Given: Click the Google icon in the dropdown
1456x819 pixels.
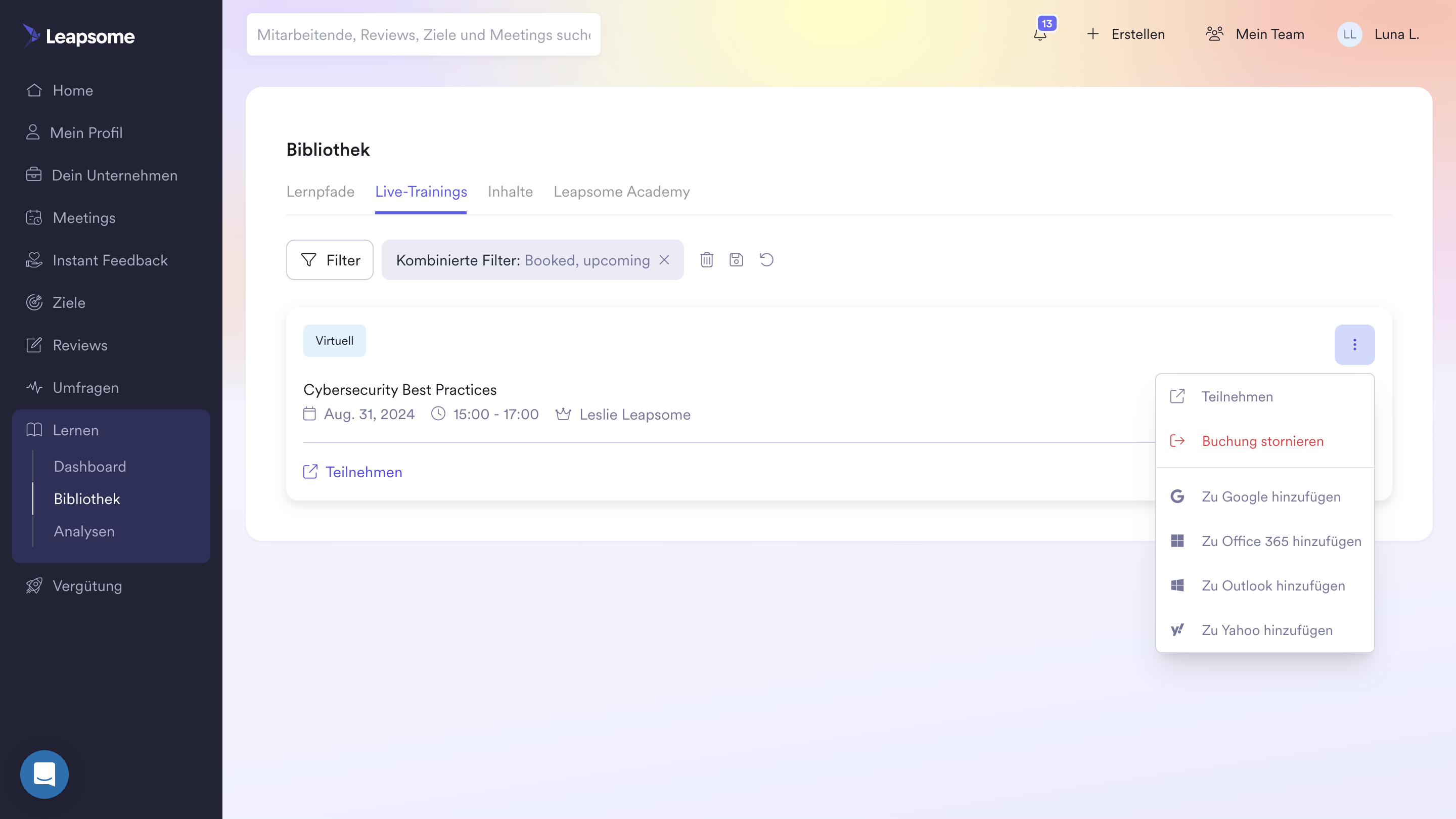Looking at the screenshot, I should pos(1177,496).
